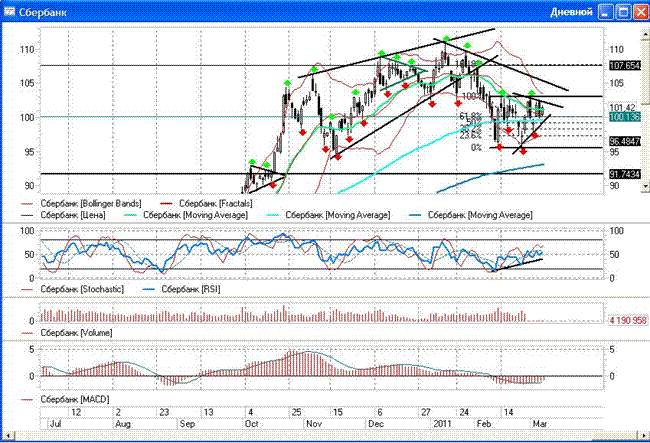Click the 91.7434 price level label
The image size is (650, 443).
point(625,174)
